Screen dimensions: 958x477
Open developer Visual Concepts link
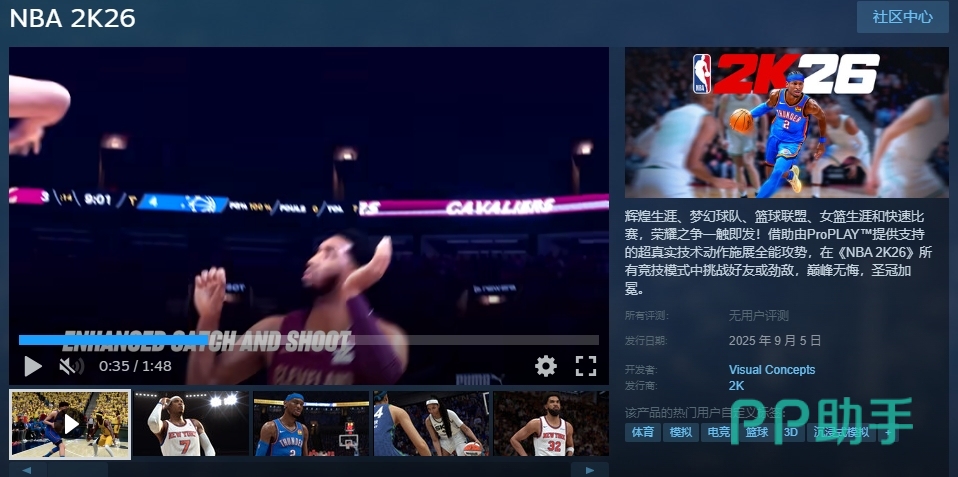click(x=771, y=370)
